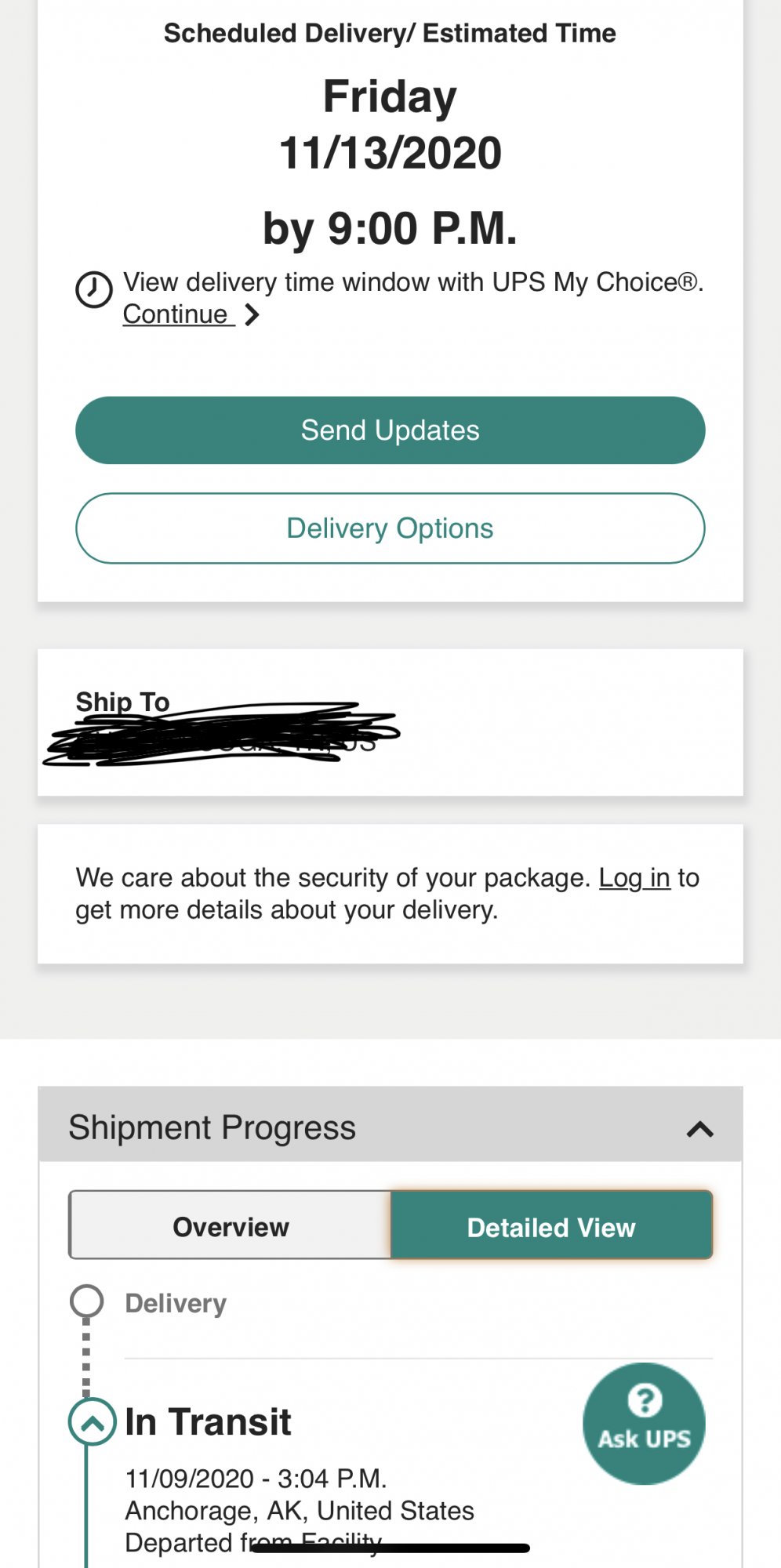Click the empty Delivery status circle
The image size is (781, 1568).
(x=86, y=1301)
